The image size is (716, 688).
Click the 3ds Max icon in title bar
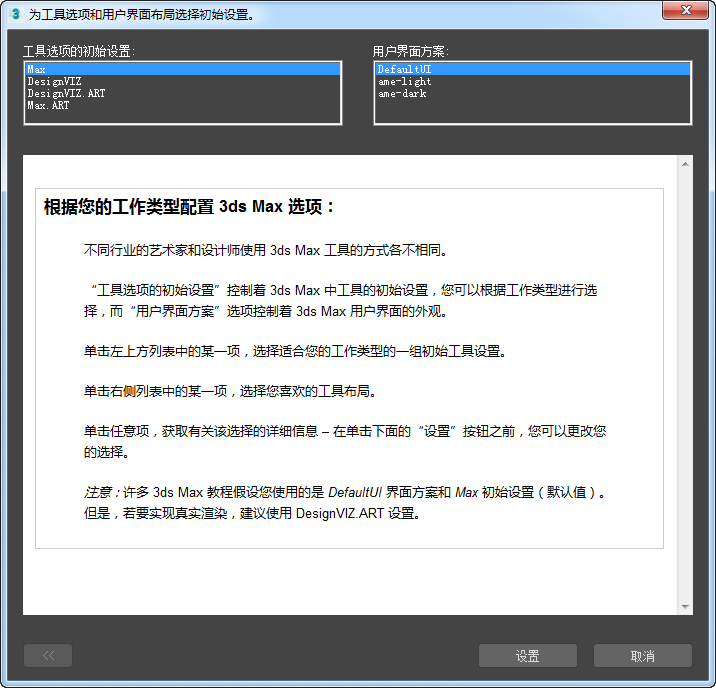[16, 14]
